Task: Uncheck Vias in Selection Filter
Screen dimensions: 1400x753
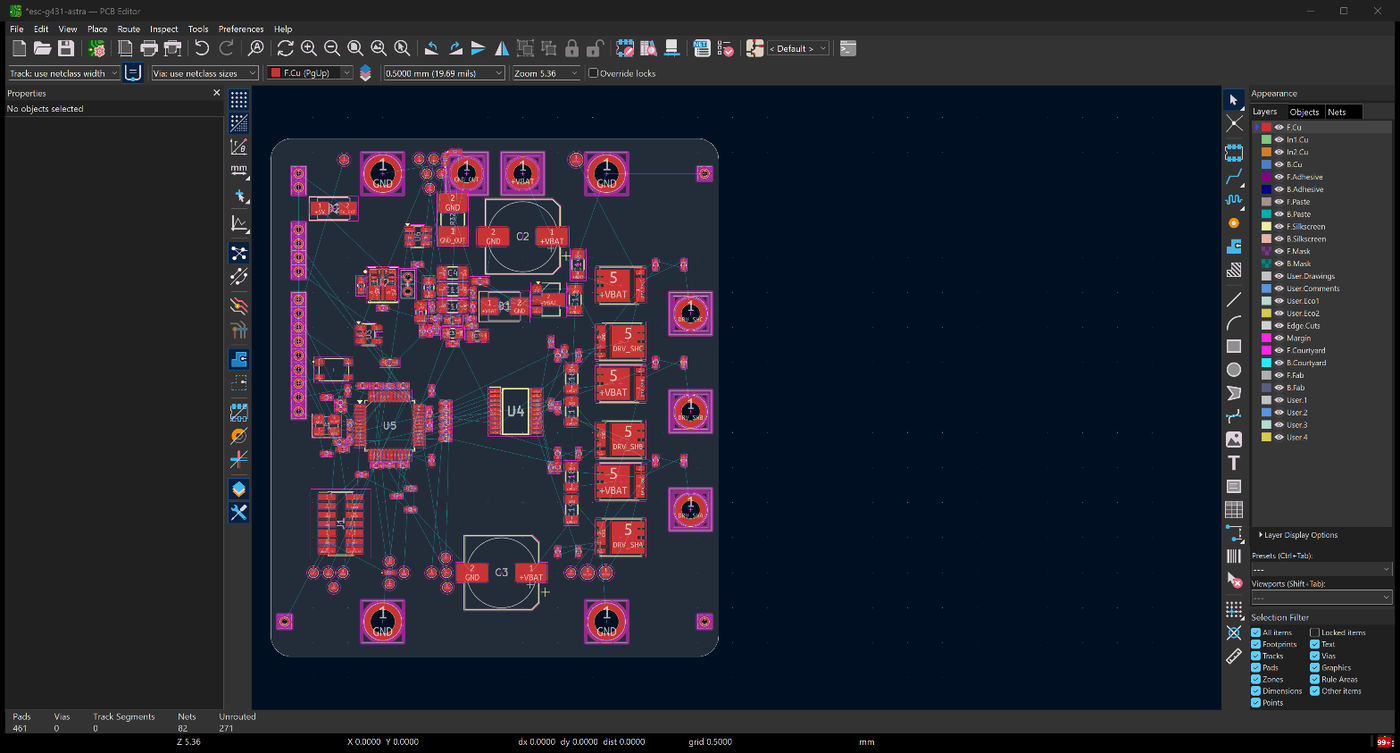Action: [x=1315, y=656]
